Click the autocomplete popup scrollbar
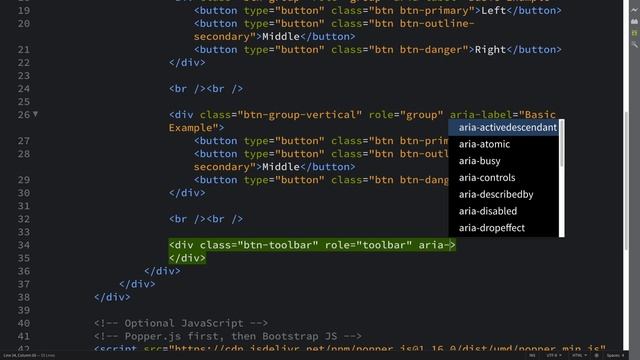The height and width of the screenshot is (360, 640). pos(562,144)
